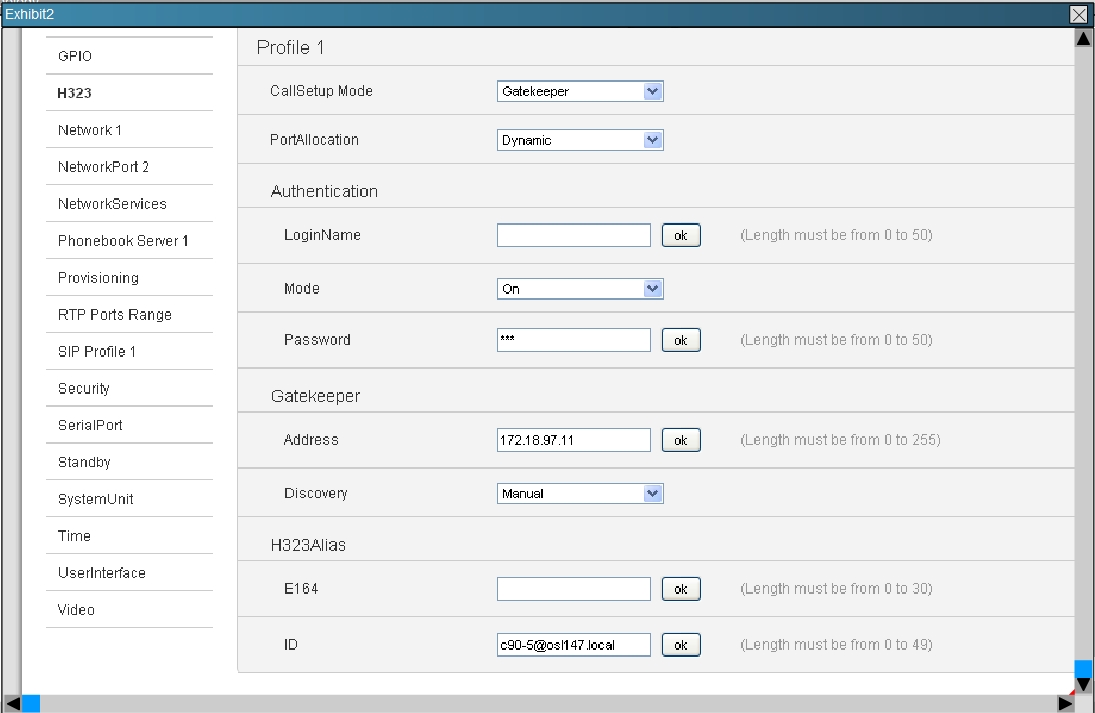Click the blue horizontal scrollbar thumb
1095x713 pixels.
31,704
